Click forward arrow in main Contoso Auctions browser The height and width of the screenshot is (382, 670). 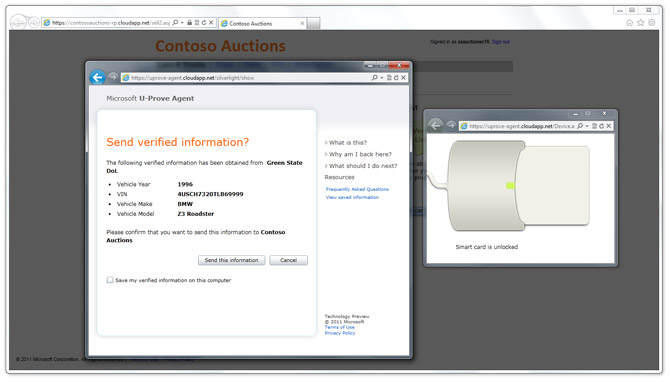click(34, 22)
